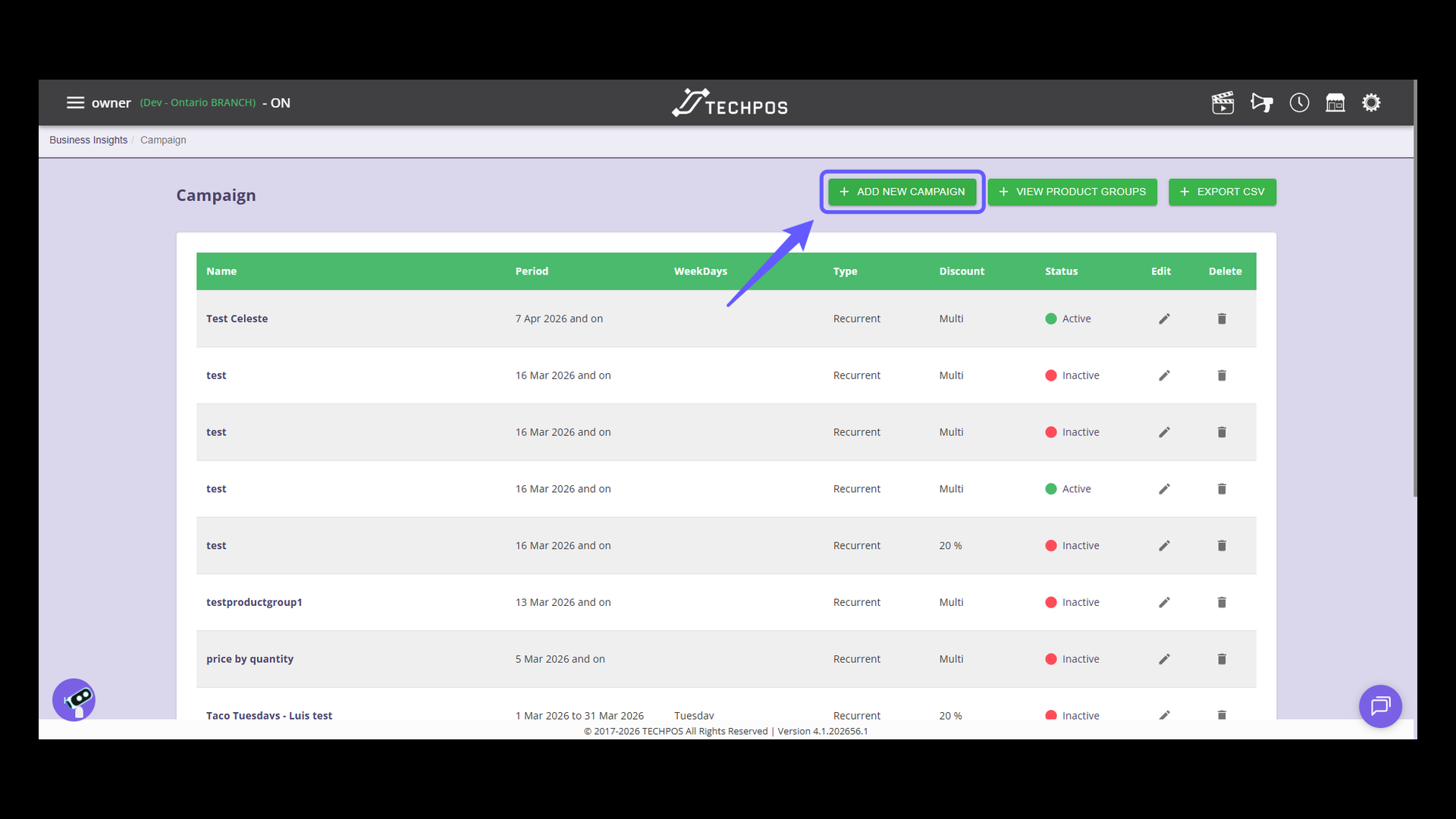Delete the 'test' 20 % campaign
Screen dimensions: 1456x819
tap(1222, 546)
